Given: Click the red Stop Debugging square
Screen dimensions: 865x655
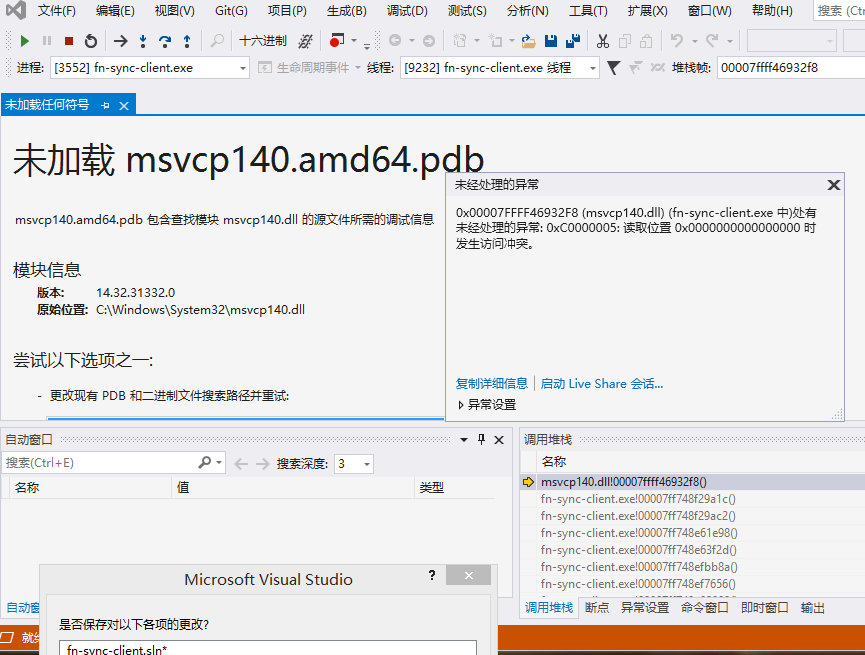Looking at the screenshot, I should point(68,41).
